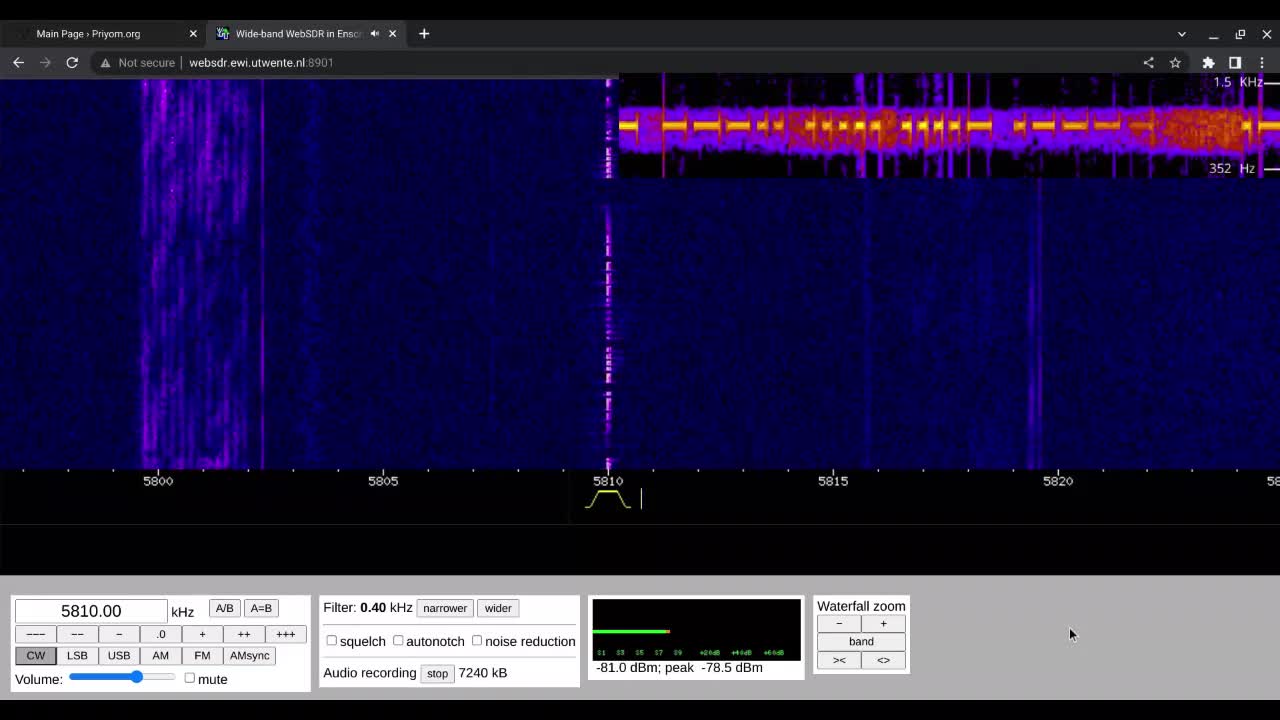Screen dimensions: 1280x720
Task: Stop the audio recording
Action: (437, 673)
